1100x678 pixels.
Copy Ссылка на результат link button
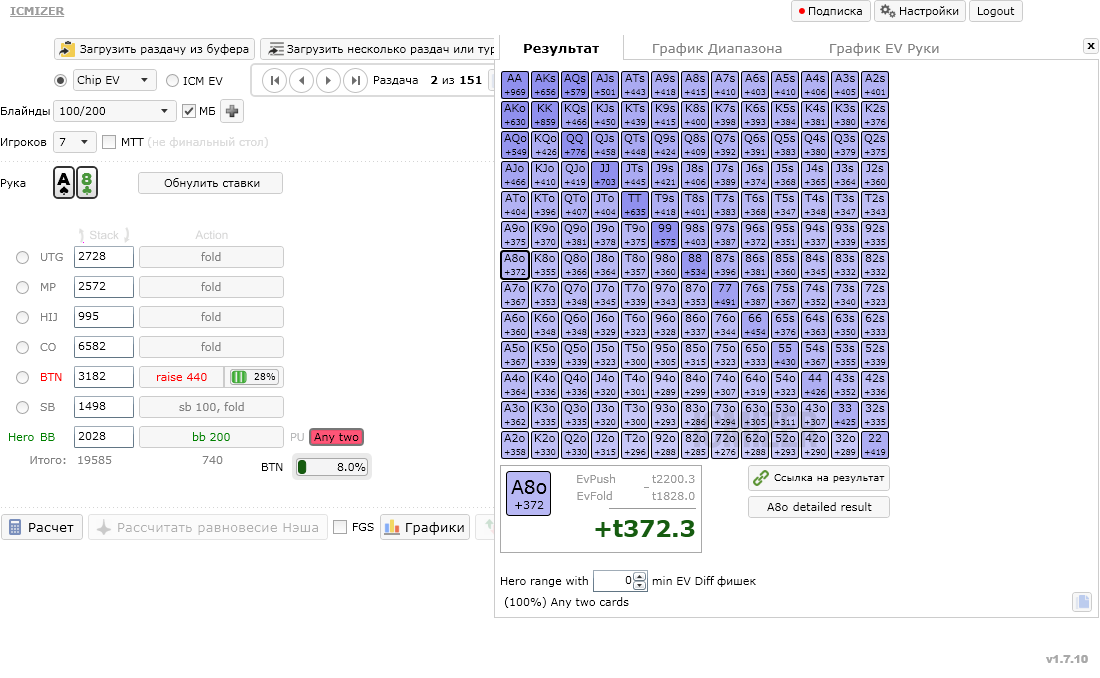pyautogui.click(x=819, y=478)
